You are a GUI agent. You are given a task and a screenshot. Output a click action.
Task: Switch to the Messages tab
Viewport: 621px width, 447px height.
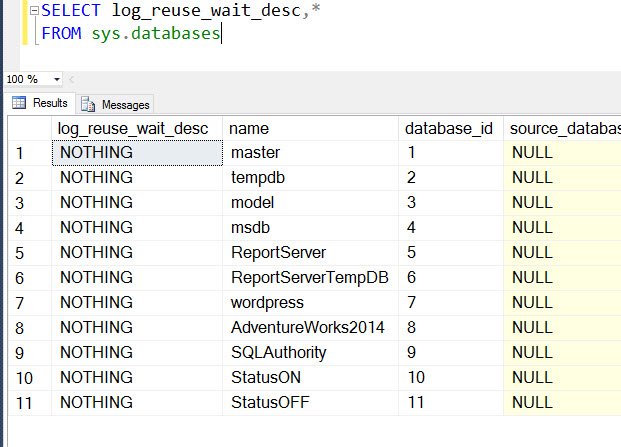[115, 105]
